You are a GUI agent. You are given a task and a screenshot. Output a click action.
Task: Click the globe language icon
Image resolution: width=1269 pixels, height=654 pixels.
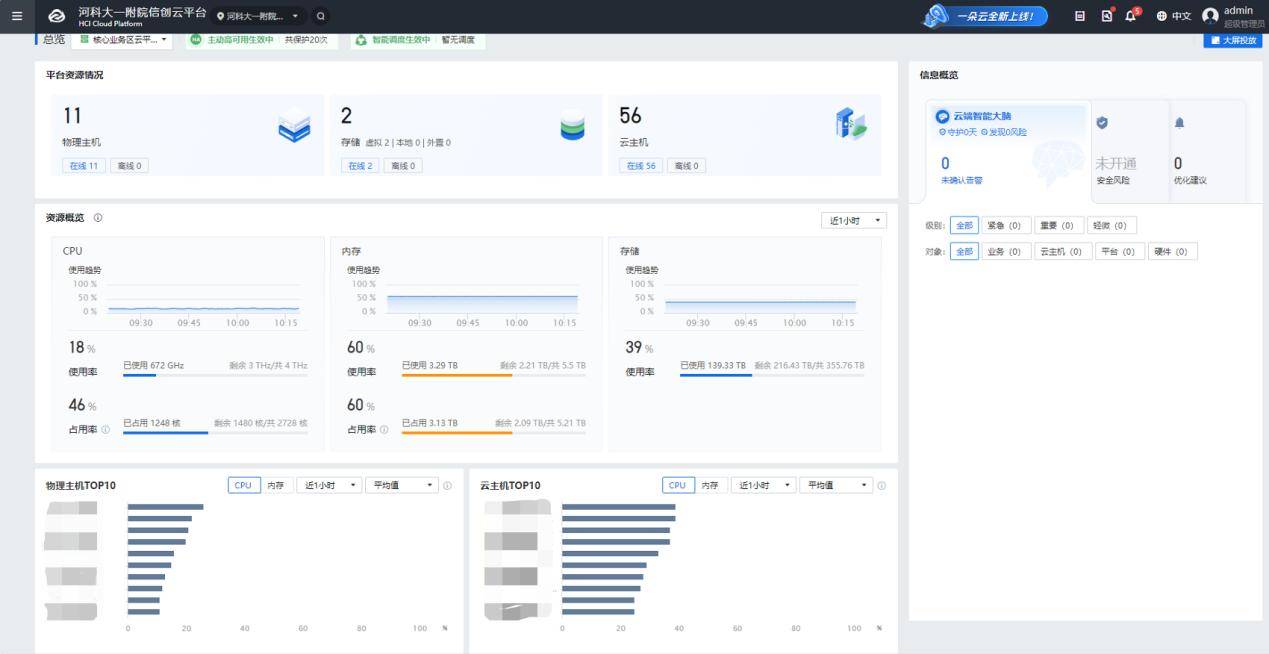click(x=1161, y=16)
